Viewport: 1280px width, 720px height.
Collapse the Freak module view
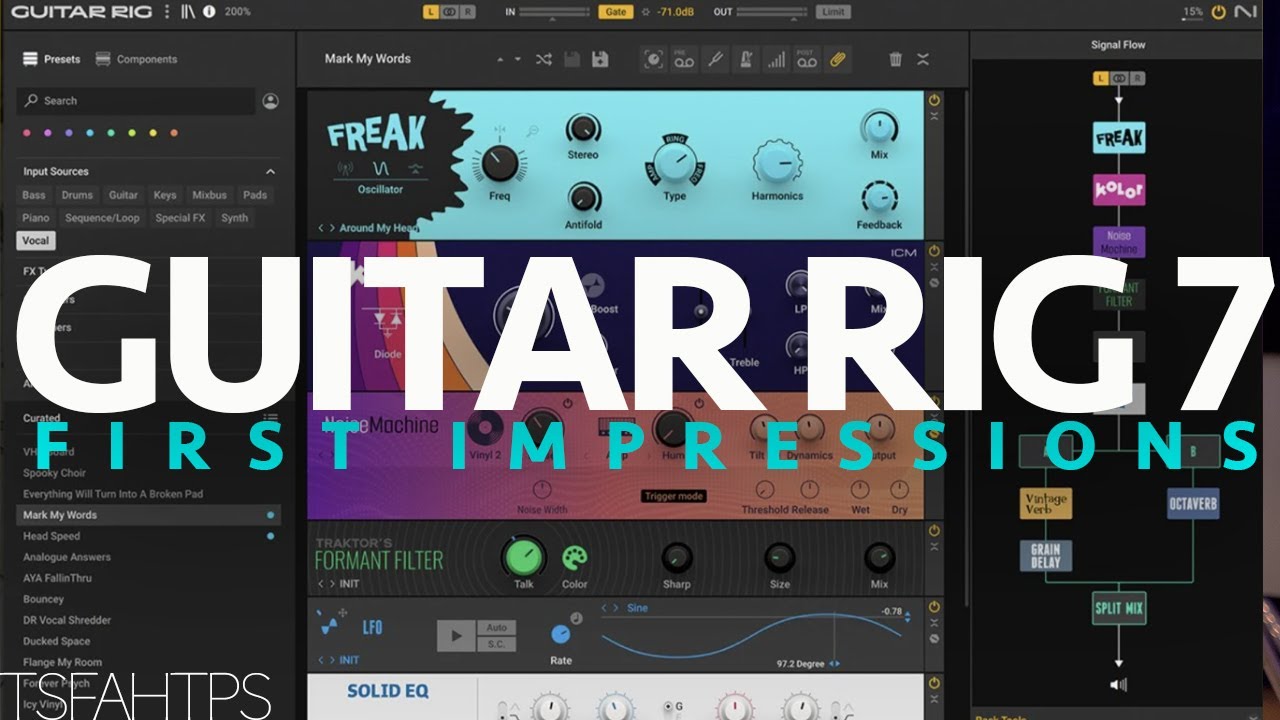[x=934, y=117]
